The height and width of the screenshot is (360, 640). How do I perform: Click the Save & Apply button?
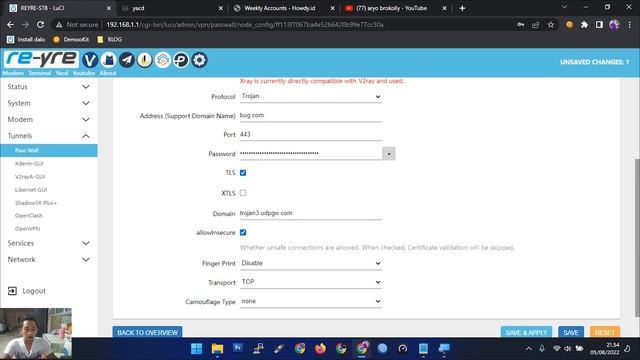click(526, 332)
